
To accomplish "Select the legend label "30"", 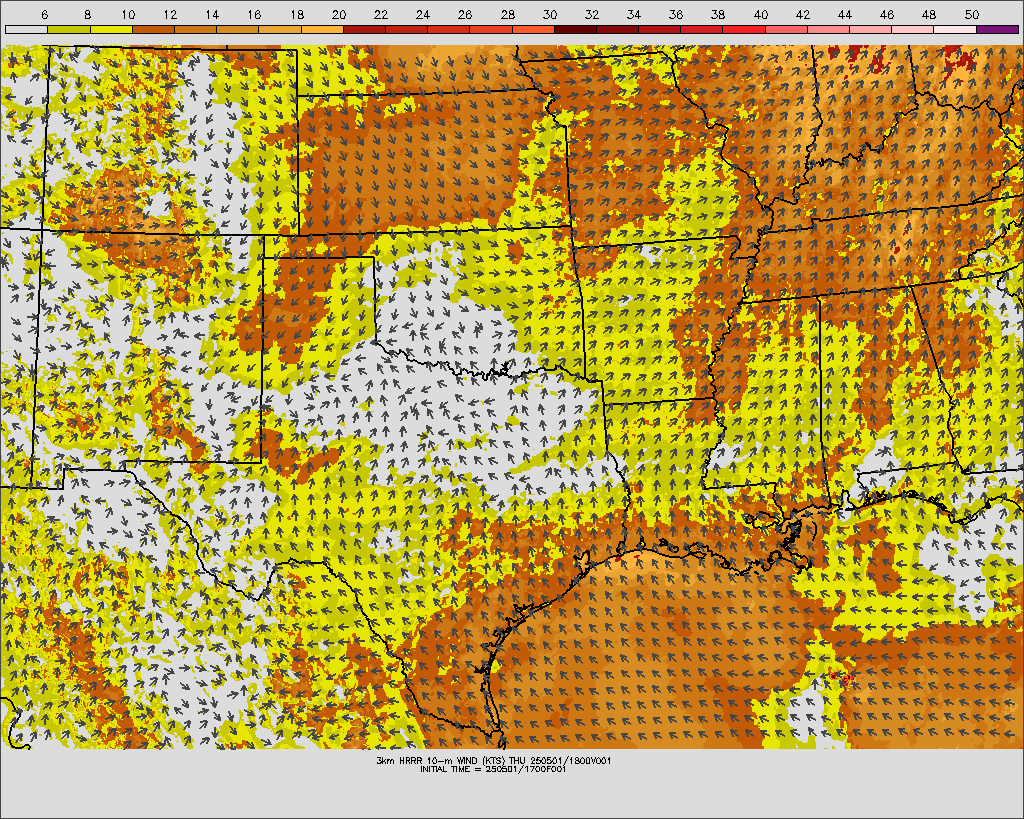I will point(550,14).
